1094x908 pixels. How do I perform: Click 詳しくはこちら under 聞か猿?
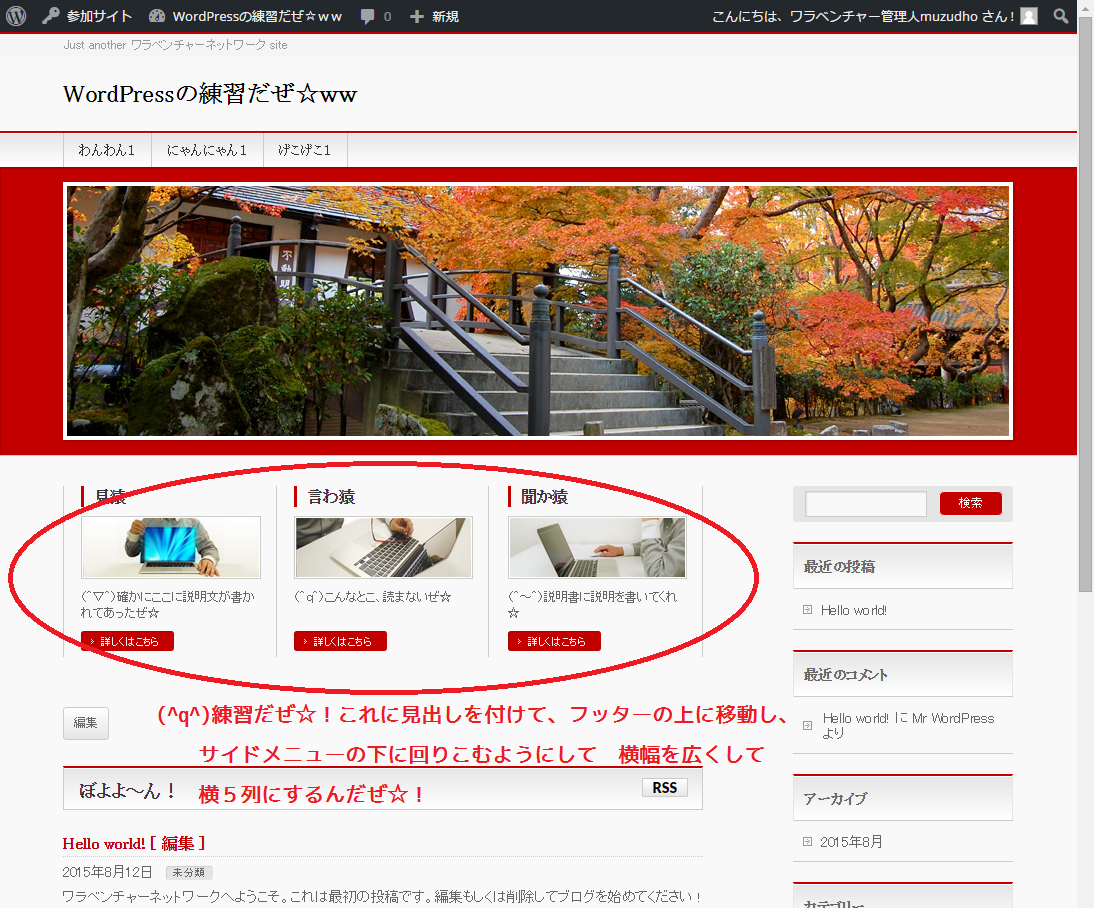click(554, 641)
